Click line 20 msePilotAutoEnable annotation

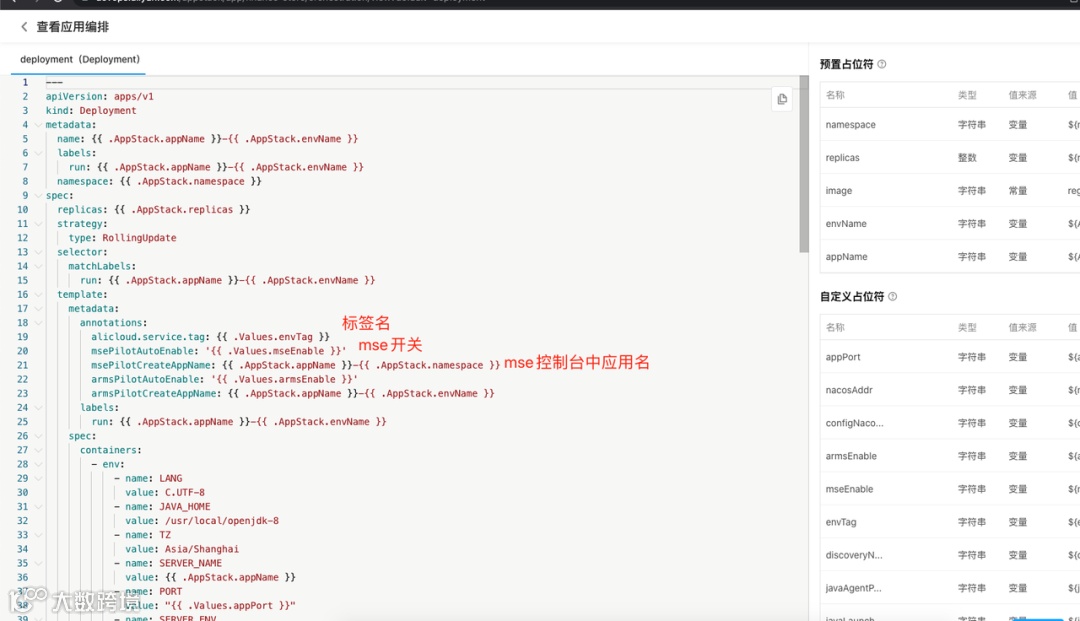[219, 351]
